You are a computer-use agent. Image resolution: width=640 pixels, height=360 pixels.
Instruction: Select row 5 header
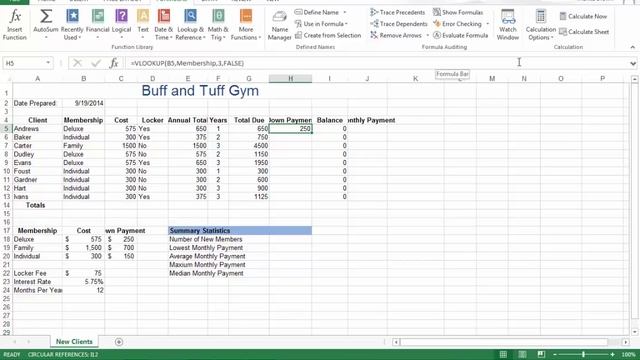click(6, 129)
